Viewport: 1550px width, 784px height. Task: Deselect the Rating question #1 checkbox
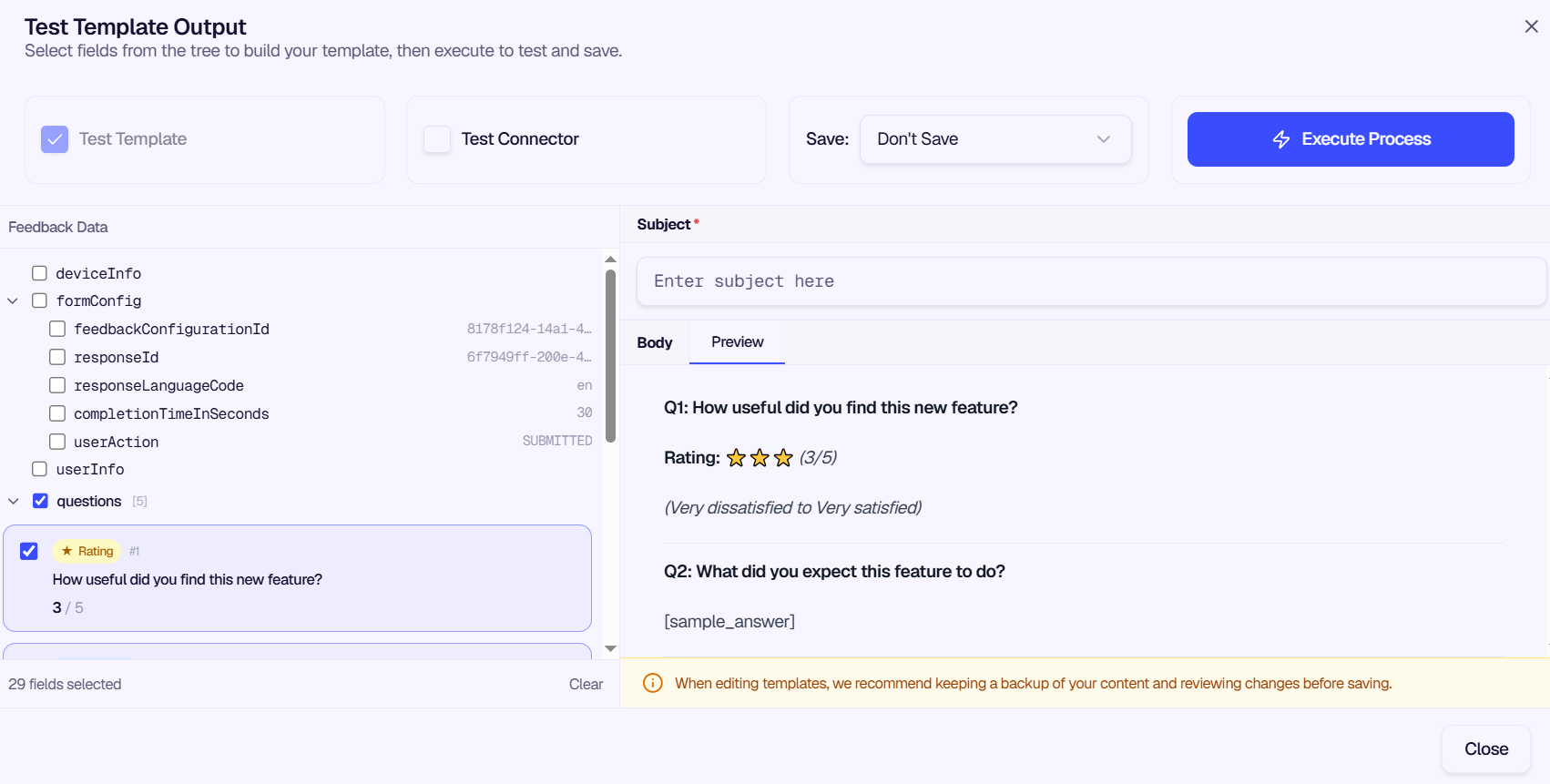(x=29, y=551)
